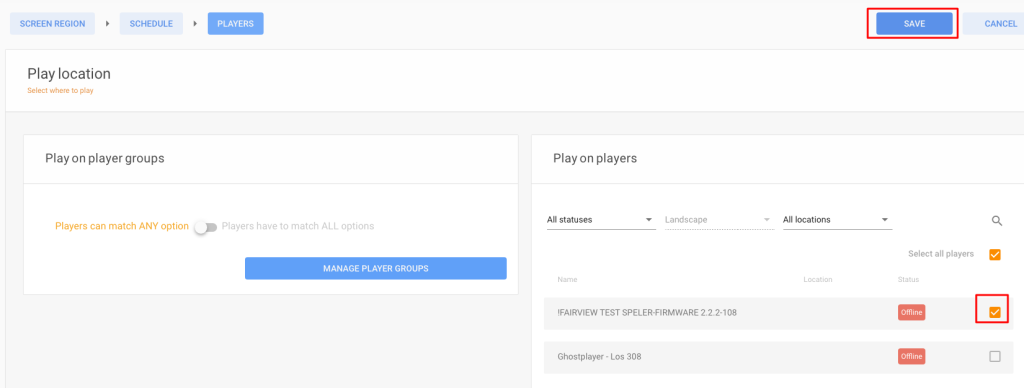1024x388 pixels.
Task: Click Offline badge on FAIRVIEW TEST SPELER row
Action: tap(912, 312)
